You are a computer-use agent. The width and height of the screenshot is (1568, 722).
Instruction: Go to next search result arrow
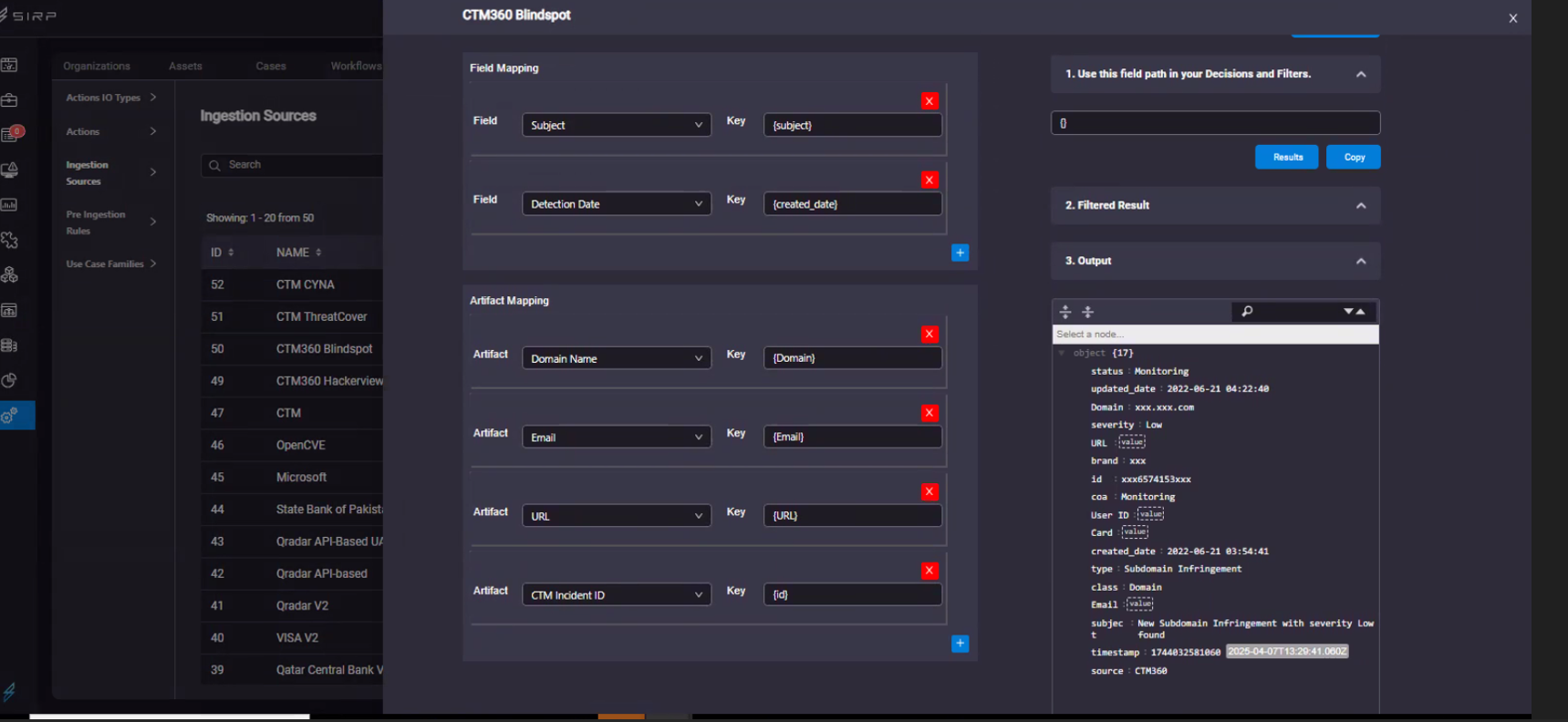tap(1348, 312)
